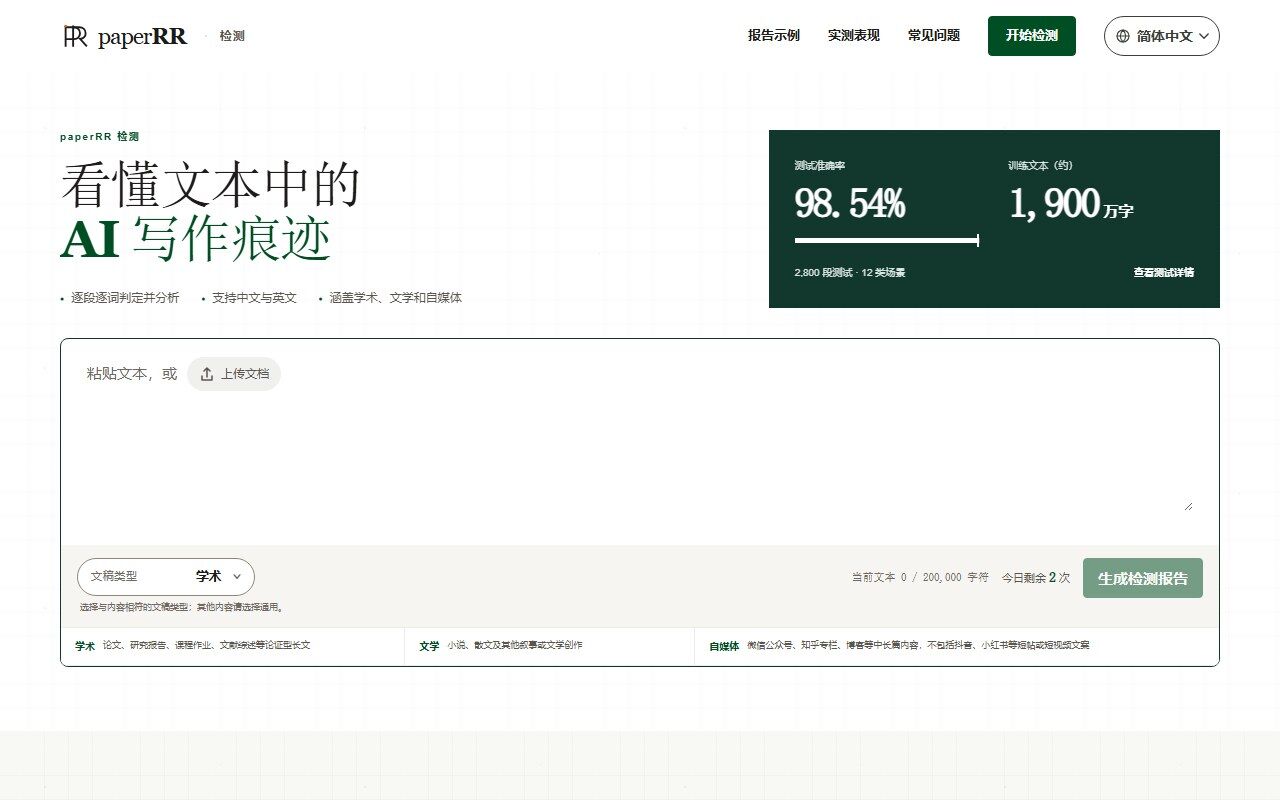
Task: Click the 98.54% accuracy figure
Action: click(x=850, y=203)
